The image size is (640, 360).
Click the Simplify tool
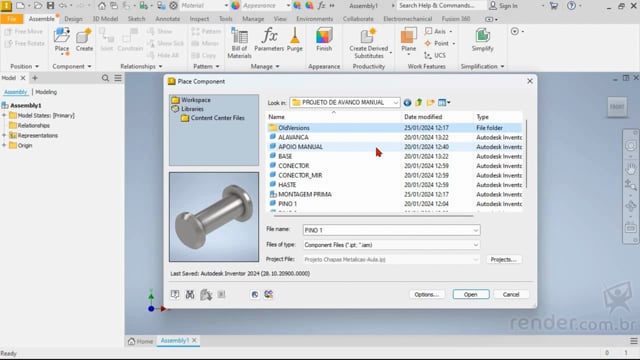click(482, 40)
